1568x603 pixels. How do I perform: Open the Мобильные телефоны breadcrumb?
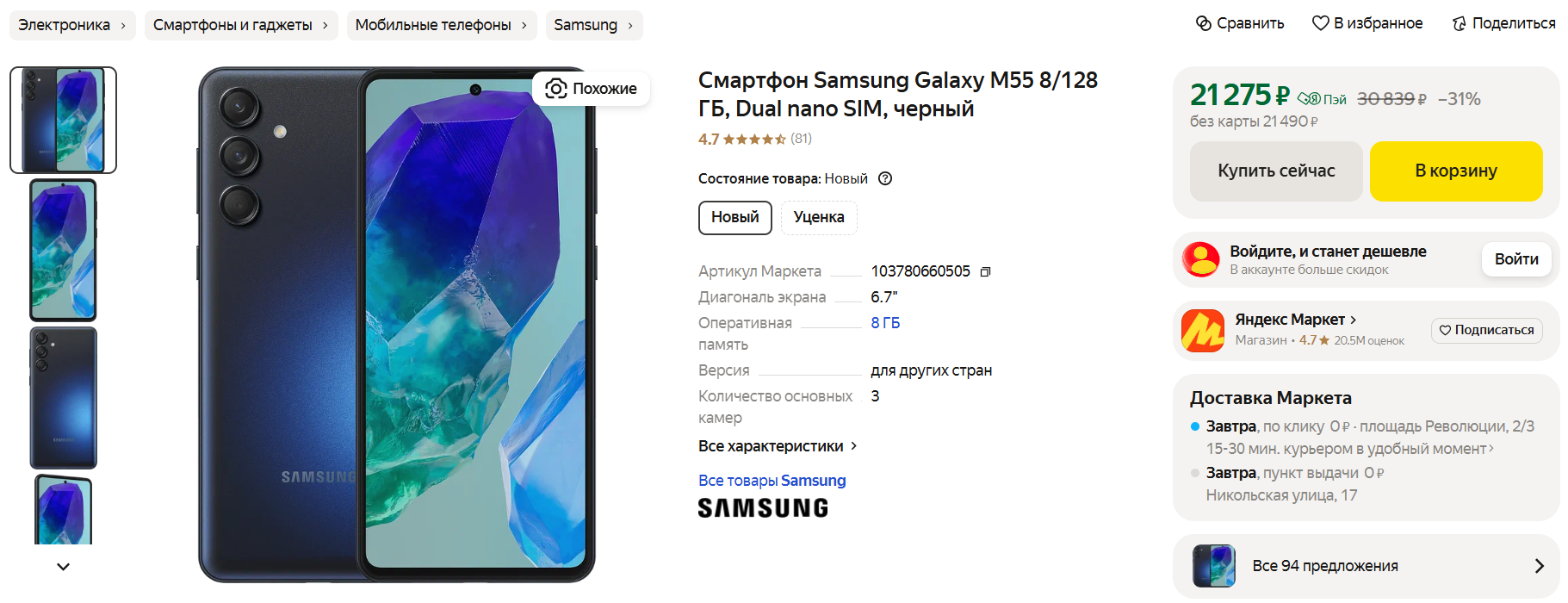[442, 25]
